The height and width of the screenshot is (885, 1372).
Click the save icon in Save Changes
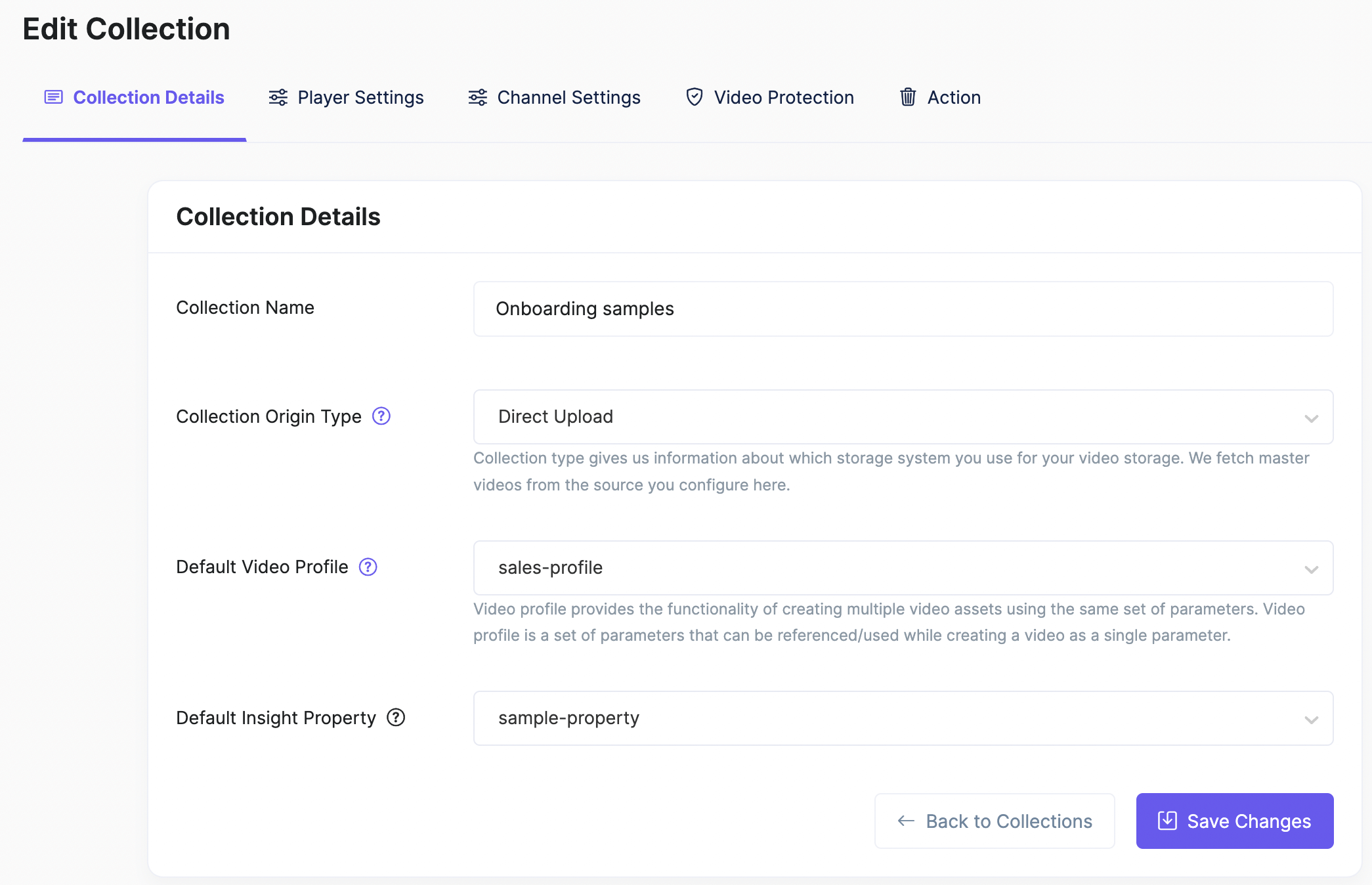pos(1167,821)
